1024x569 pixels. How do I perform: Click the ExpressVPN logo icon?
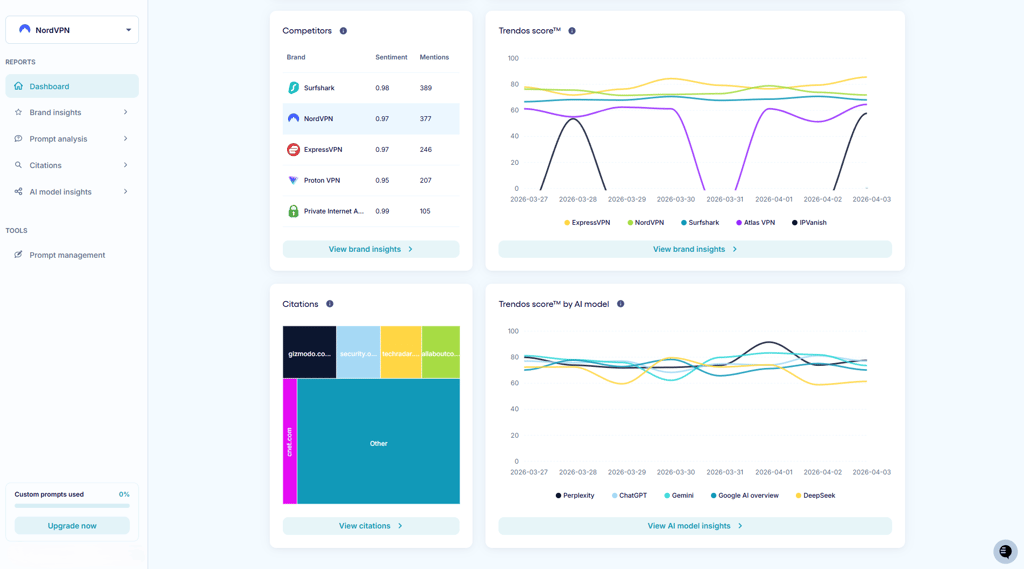[x=293, y=150]
